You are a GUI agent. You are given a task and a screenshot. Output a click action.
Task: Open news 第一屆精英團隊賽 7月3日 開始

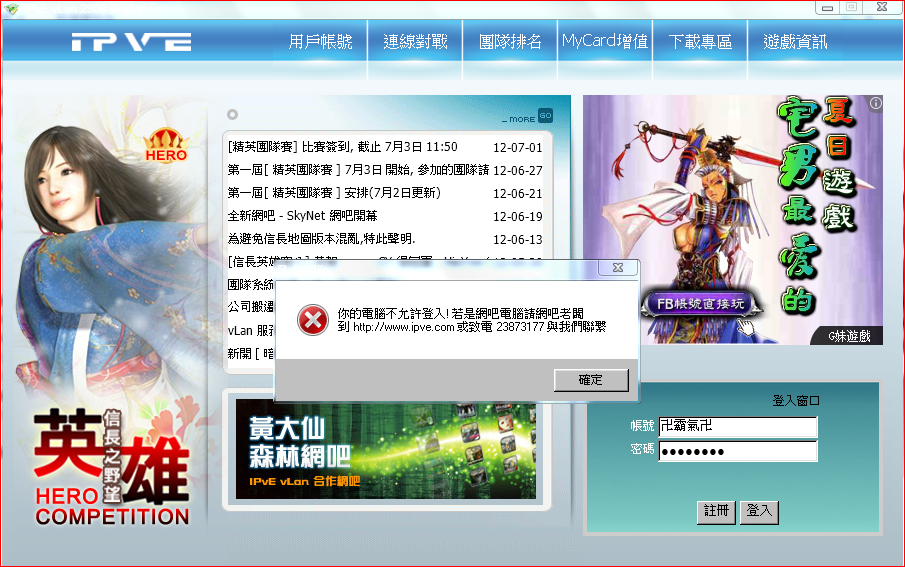click(x=358, y=170)
